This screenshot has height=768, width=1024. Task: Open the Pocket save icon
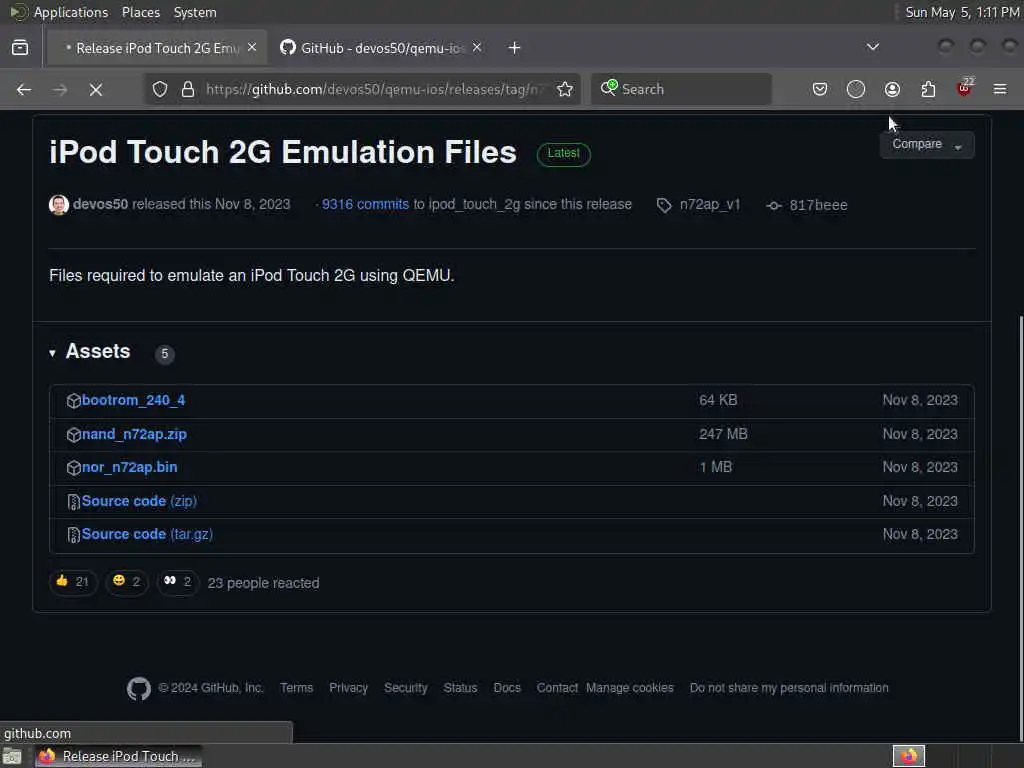820,89
